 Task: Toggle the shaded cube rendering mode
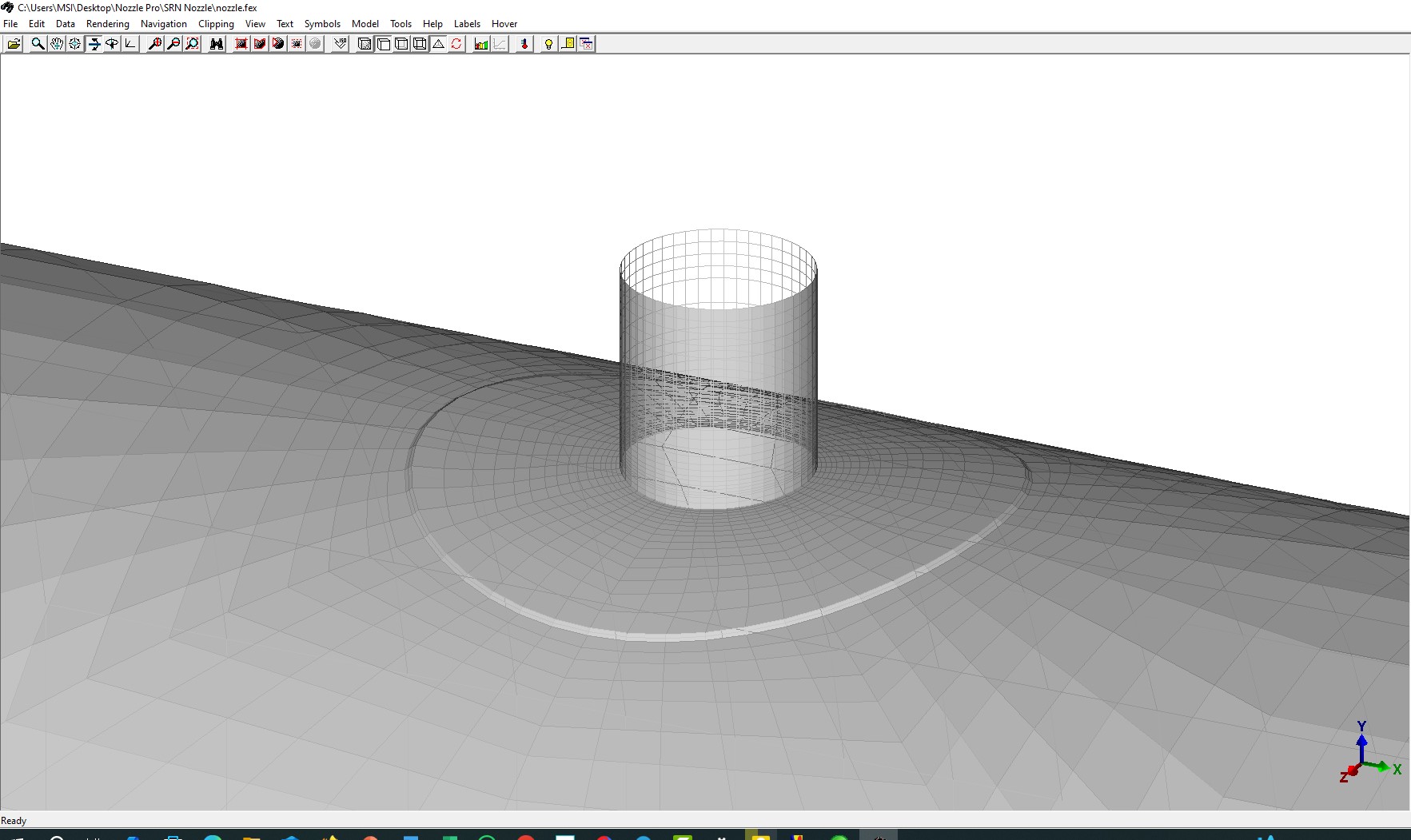click(365, 44)
